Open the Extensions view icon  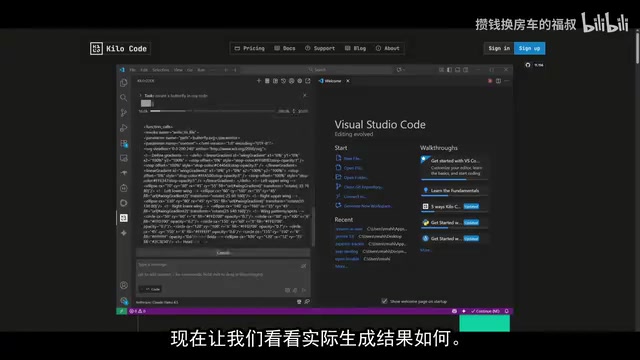click(x=124, y=143)
